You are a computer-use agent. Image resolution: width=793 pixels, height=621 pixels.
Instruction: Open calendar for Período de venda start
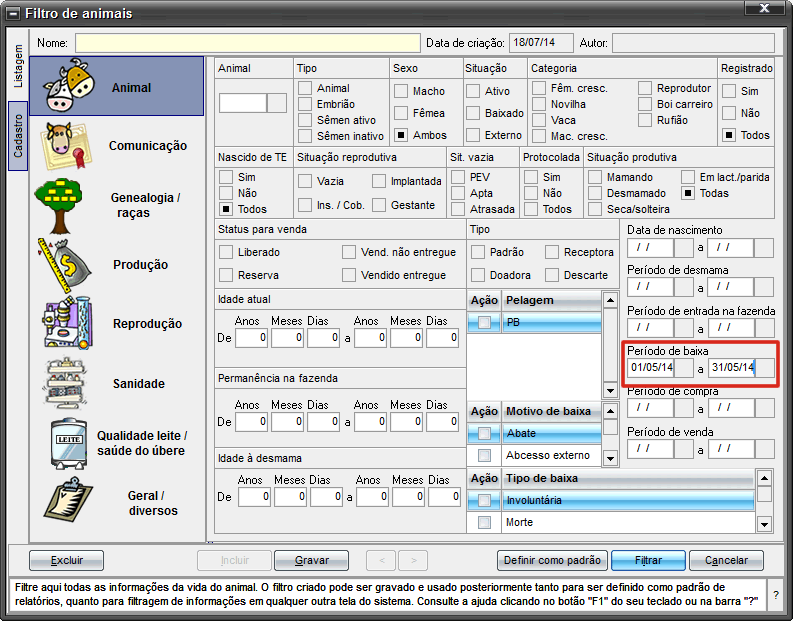point(684,449)
